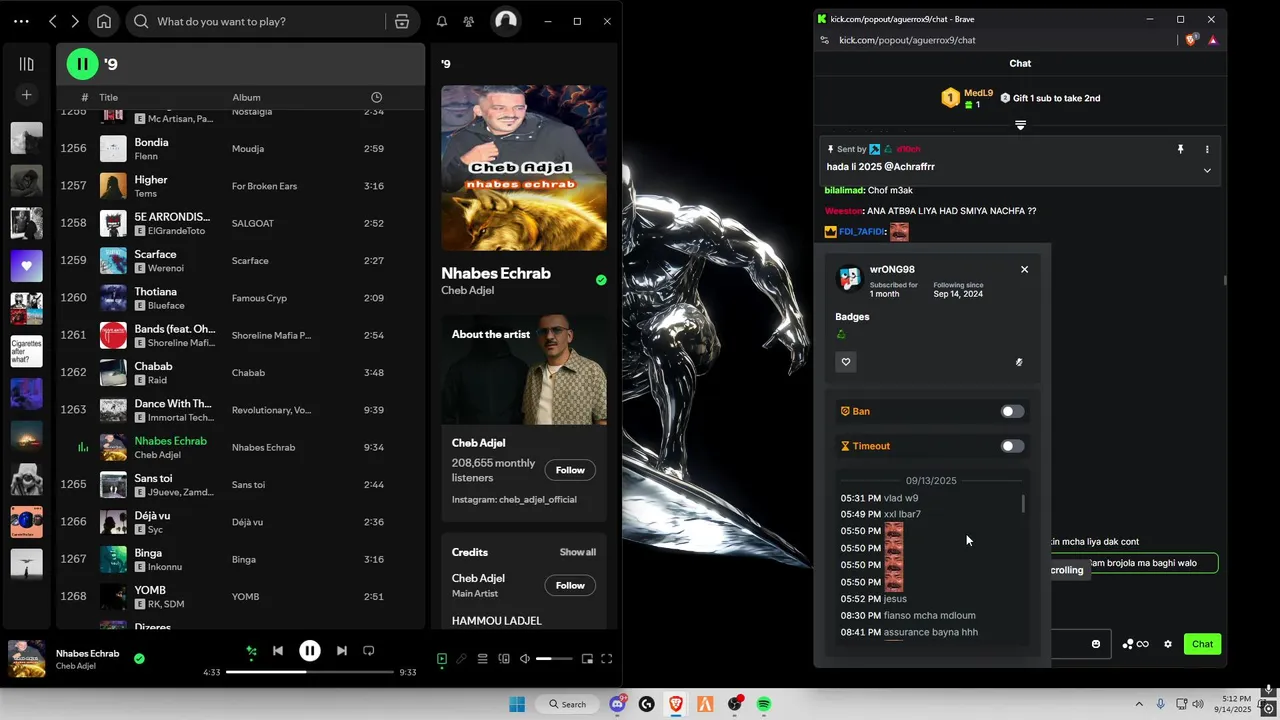Click Gift 1 sub to take 2nd
The width and height of the screenshot is (1280, 720).
click(x=1050, y=98)
